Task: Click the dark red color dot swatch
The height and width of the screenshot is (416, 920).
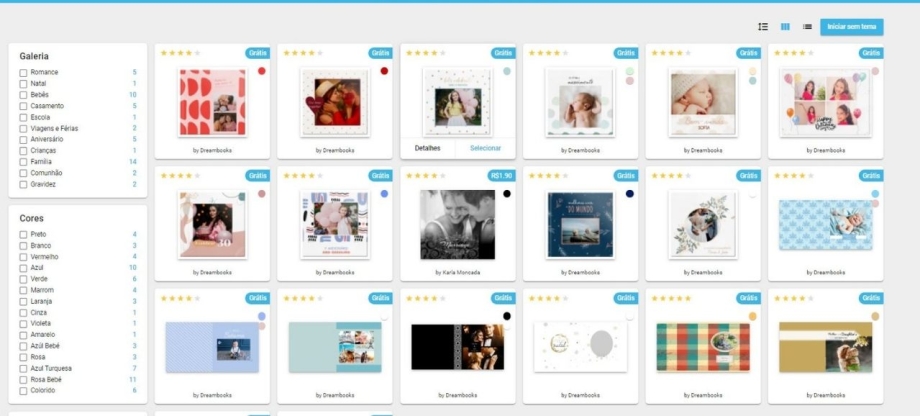Action: tap(384, 71)
